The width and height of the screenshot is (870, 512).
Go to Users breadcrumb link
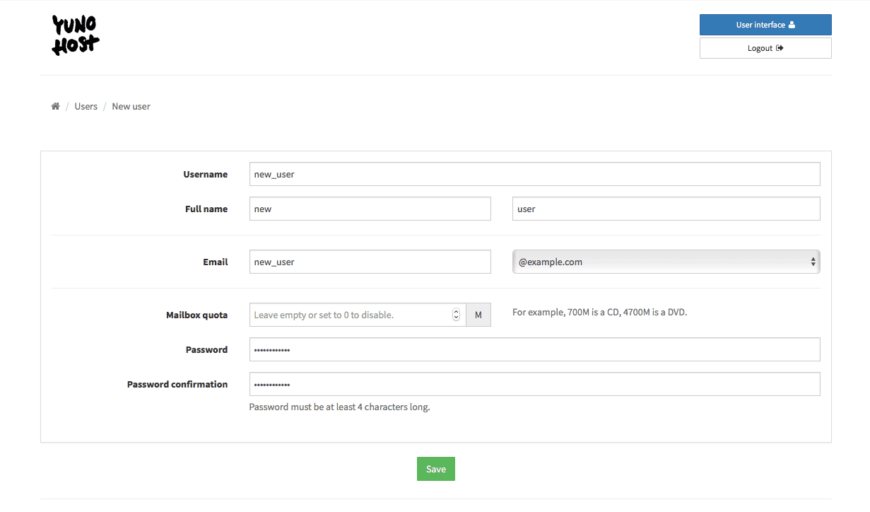[86, 106]
